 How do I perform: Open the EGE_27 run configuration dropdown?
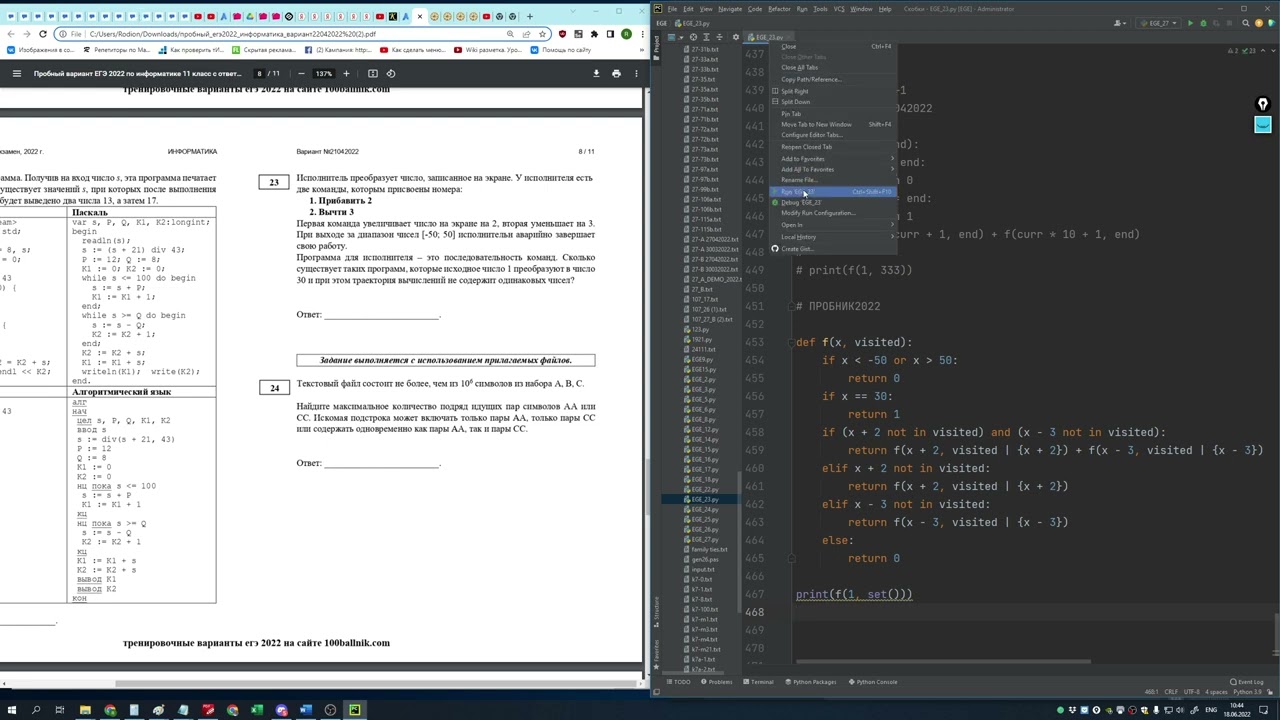[1158, 23]
